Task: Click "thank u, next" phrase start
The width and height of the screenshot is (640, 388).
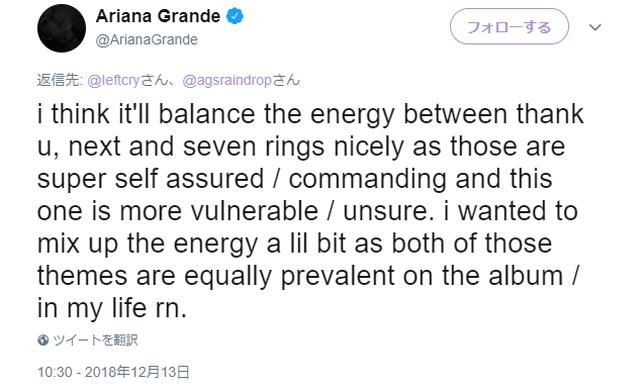Action: [x=550, y=114]
